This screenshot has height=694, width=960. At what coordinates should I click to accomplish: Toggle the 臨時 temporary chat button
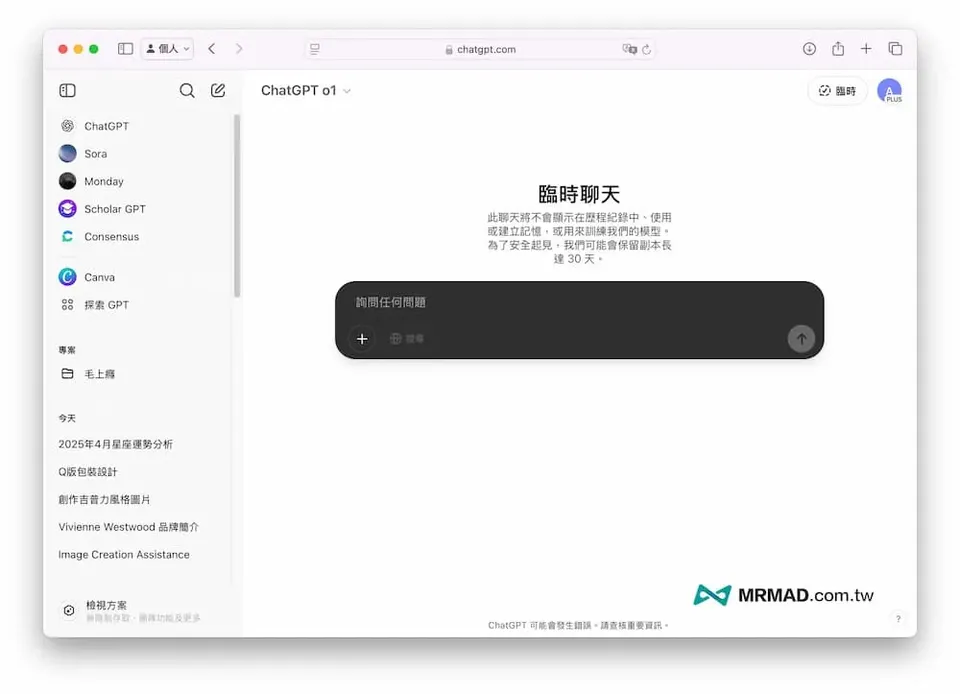click(x=838, y=91)
